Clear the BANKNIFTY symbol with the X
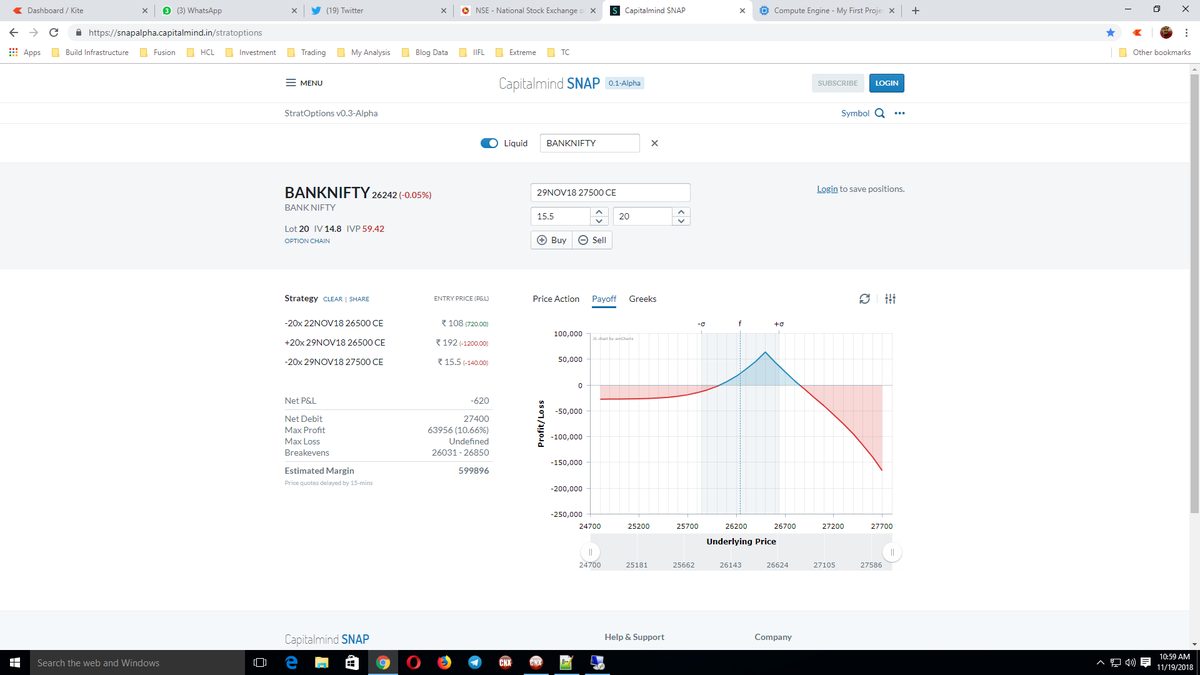The image size is (1200, 675). tap(654, 143)
